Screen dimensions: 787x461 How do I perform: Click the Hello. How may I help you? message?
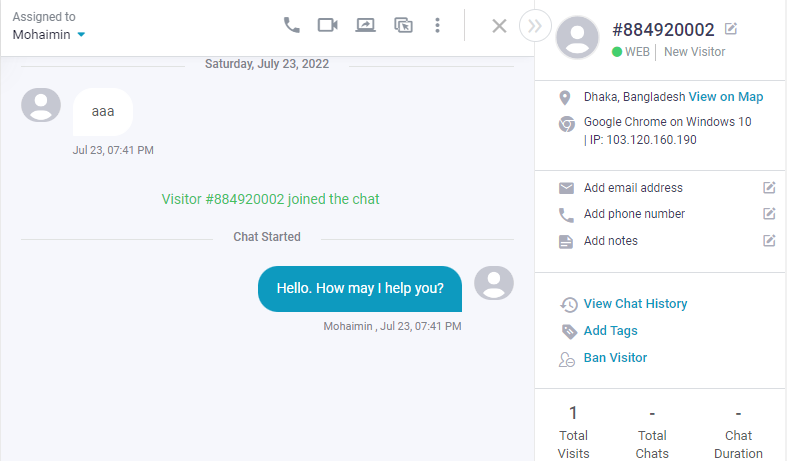click(x=360, y=289)
